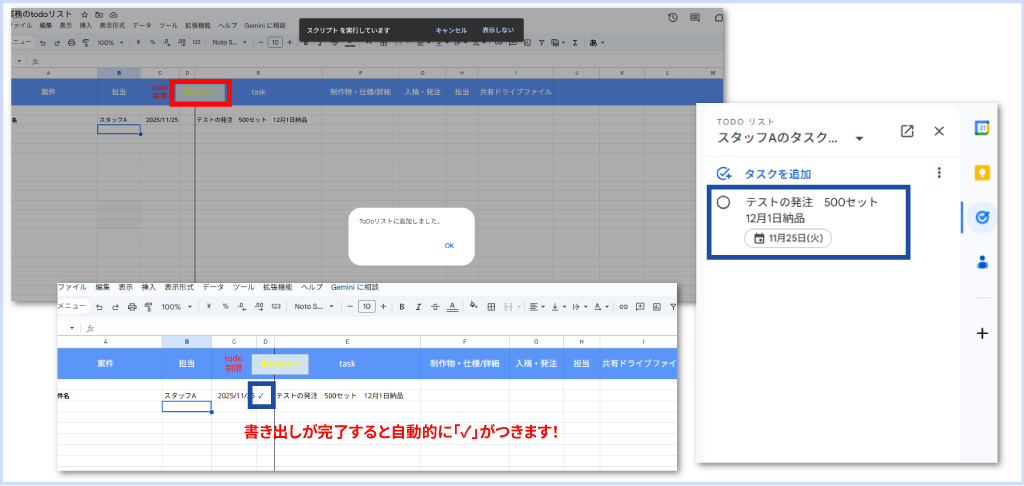Open Google Calendar from the side panel

[981, 129]
